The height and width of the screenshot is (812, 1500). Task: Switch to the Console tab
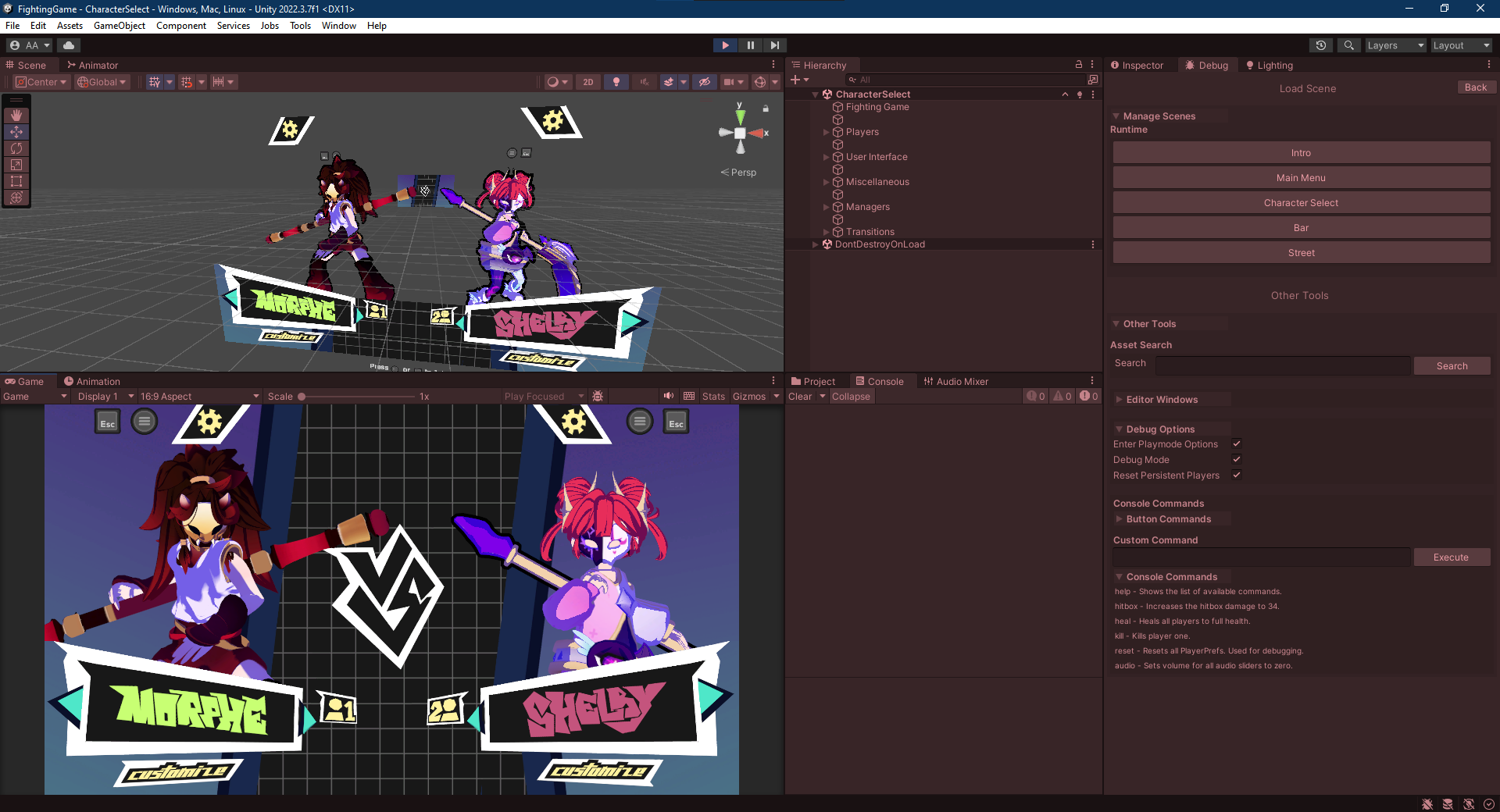click(x=879, y=382)
